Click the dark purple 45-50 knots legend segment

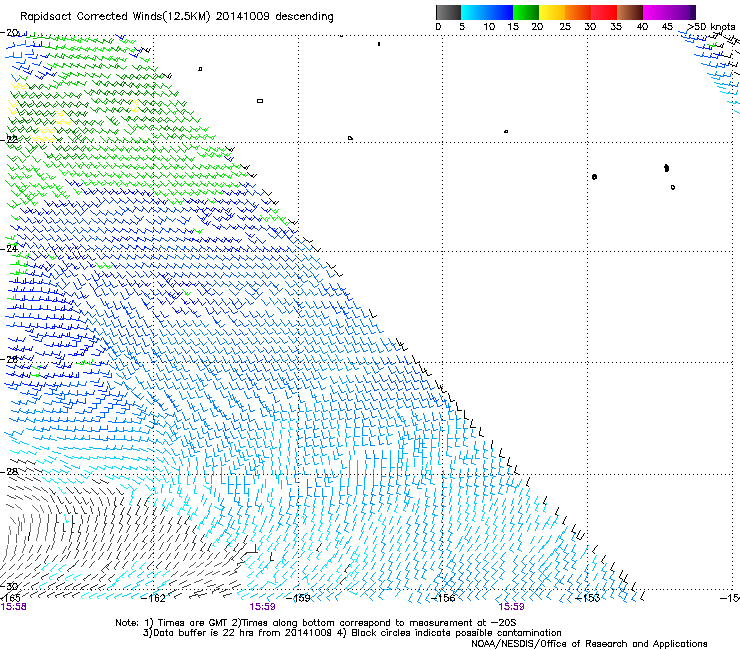click(682, 12)
